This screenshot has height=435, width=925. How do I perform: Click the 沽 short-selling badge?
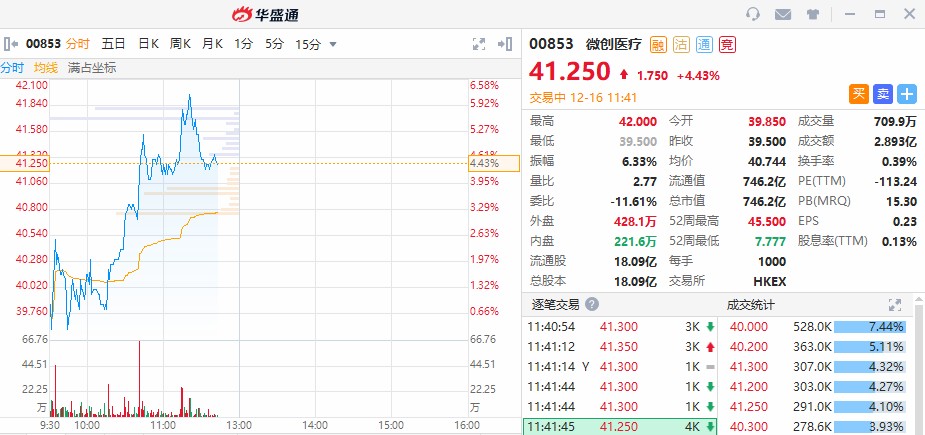coord(681,44)
